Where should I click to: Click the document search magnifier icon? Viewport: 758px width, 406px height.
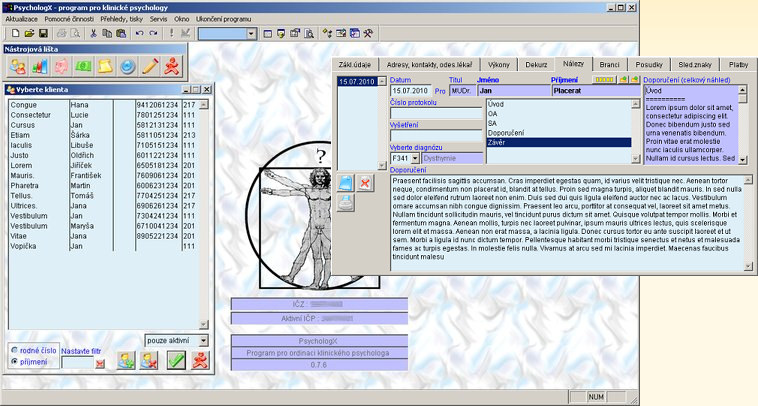309,33
